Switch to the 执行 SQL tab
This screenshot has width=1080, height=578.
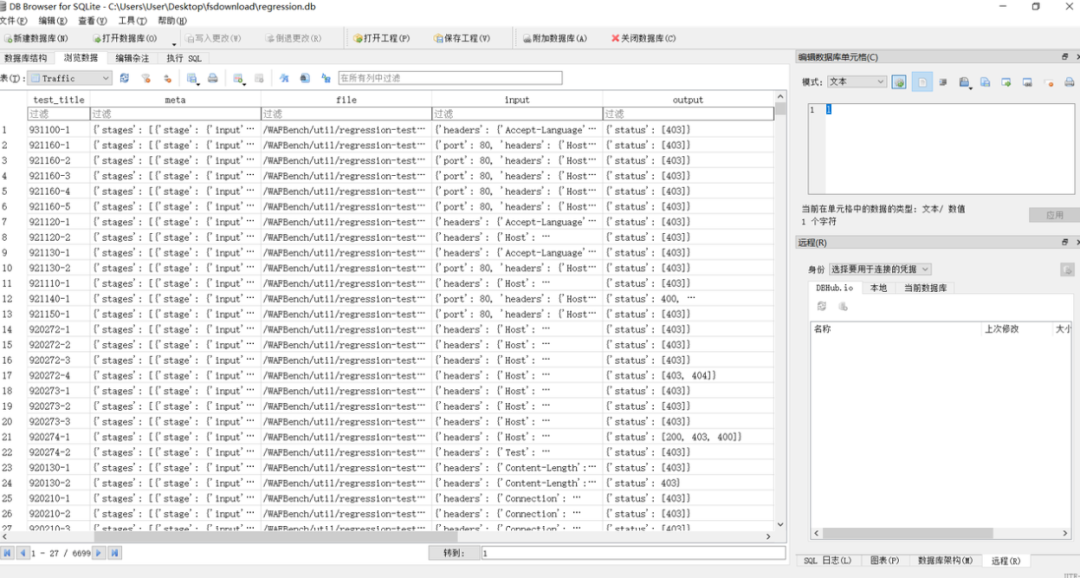[184, 59]
